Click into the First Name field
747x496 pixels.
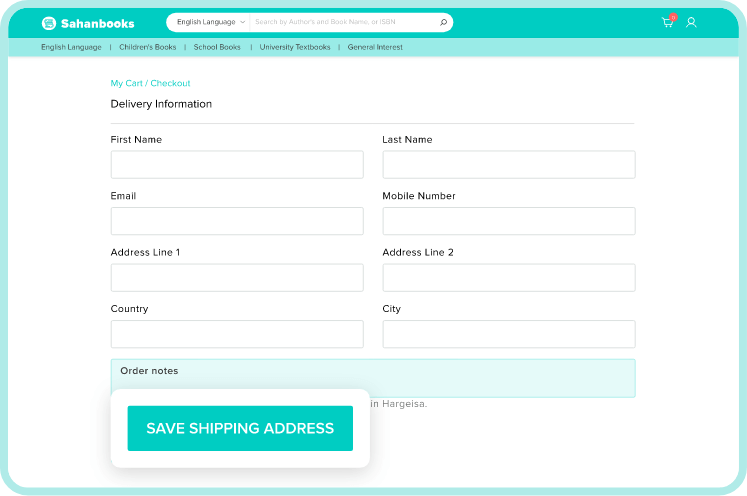tap(237, 165)
